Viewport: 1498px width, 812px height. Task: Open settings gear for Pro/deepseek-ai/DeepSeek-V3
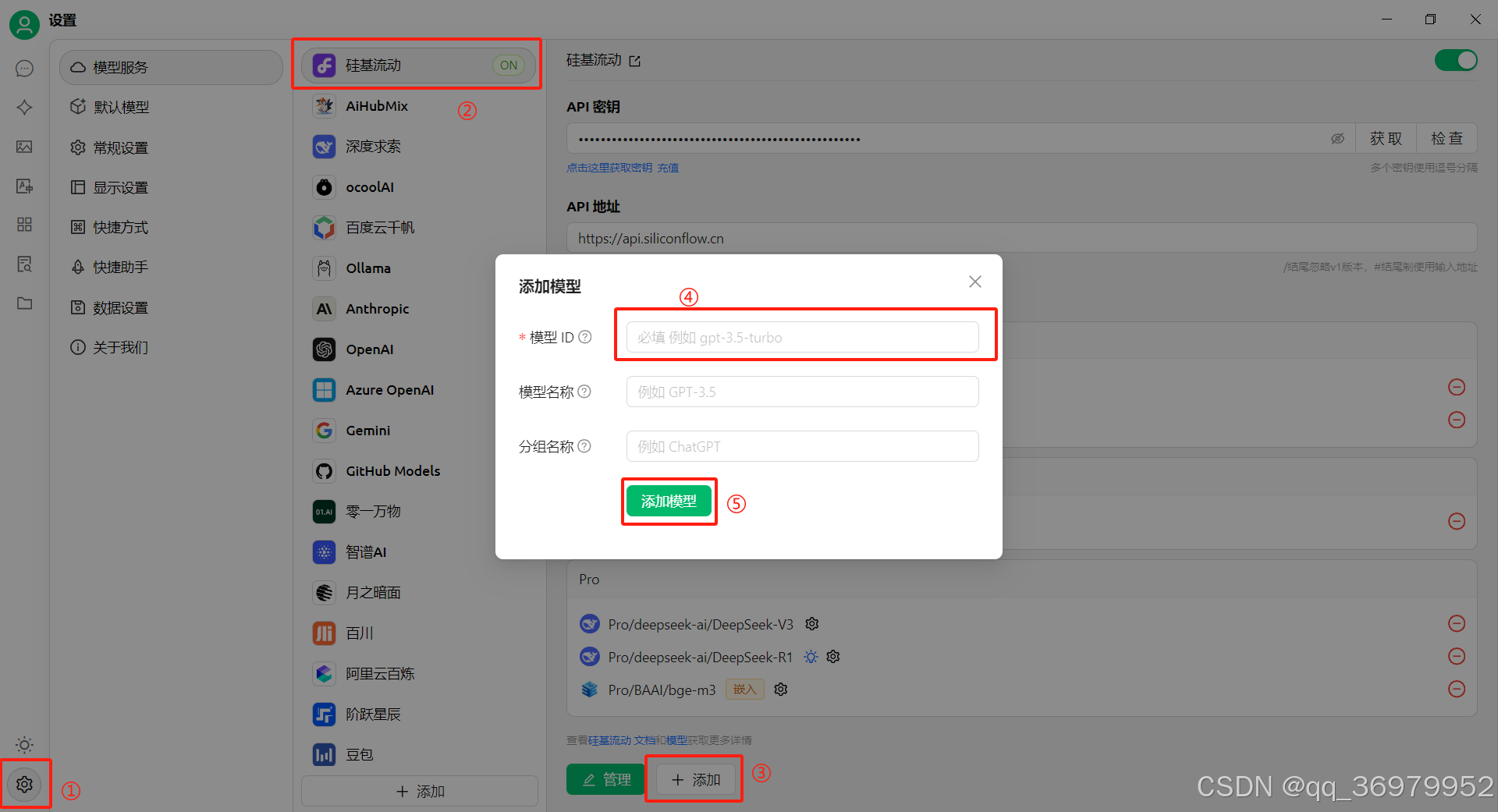coord(812,624)
